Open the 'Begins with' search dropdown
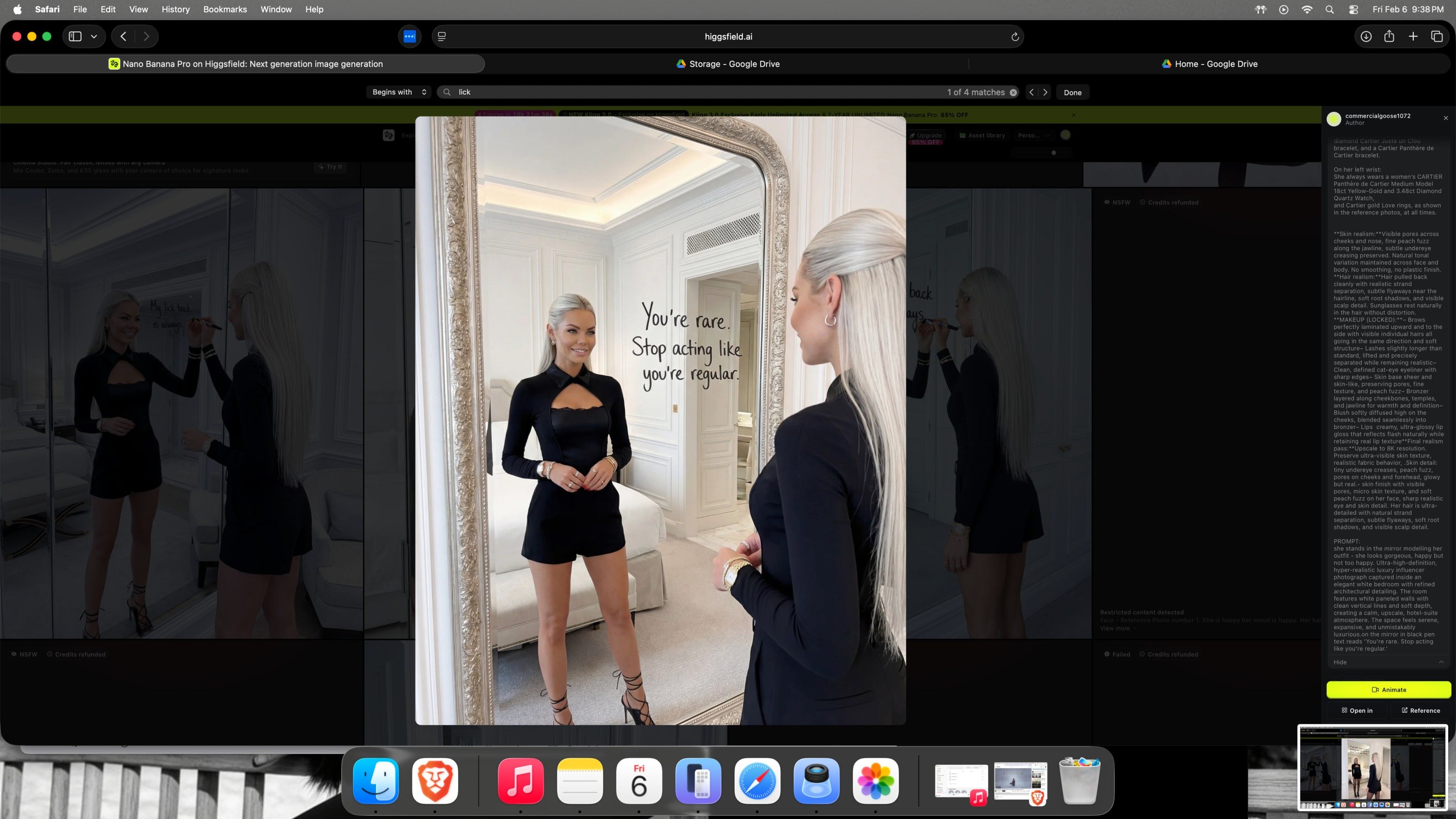 click(x=399, y=92)
